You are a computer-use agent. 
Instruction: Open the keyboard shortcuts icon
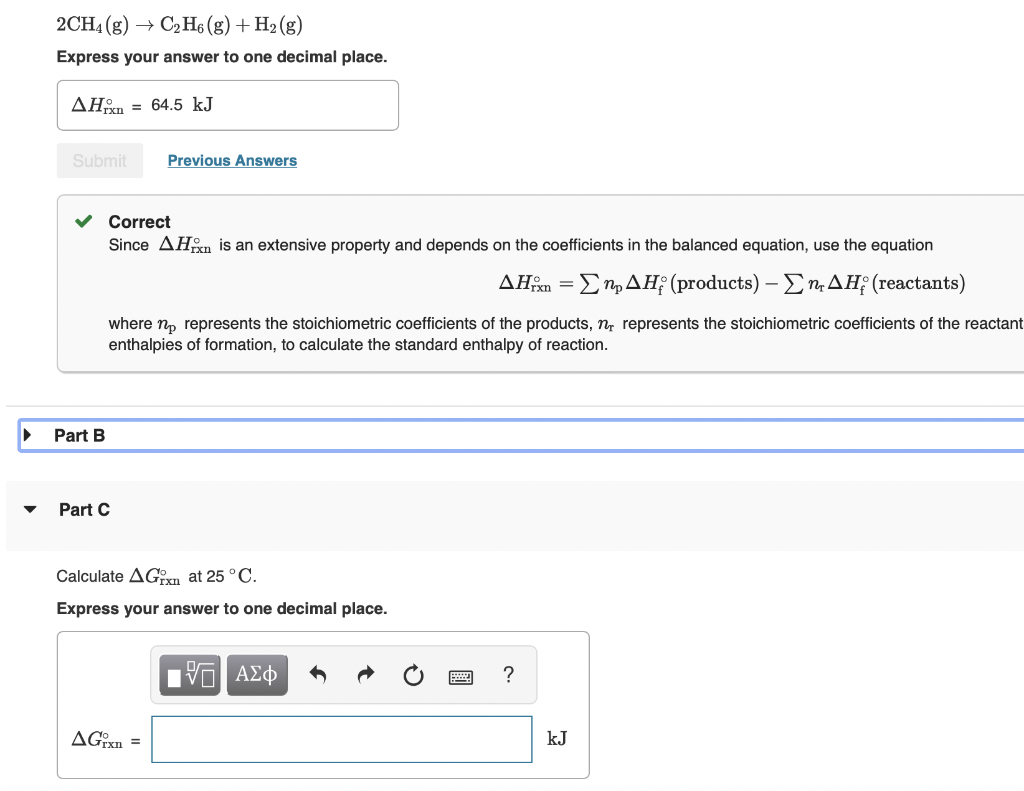click(x=461, y=675)
